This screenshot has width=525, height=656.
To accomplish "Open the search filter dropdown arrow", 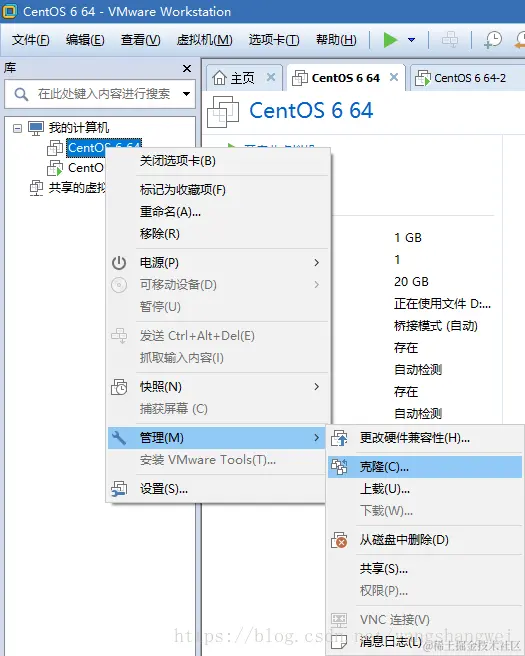I will tap(187, 94).
